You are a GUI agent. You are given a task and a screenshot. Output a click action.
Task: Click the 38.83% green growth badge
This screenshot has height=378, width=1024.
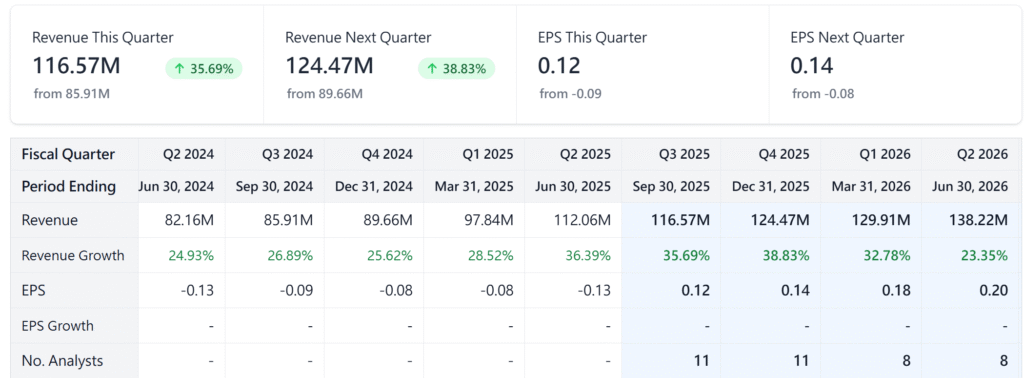click(456, 69)
